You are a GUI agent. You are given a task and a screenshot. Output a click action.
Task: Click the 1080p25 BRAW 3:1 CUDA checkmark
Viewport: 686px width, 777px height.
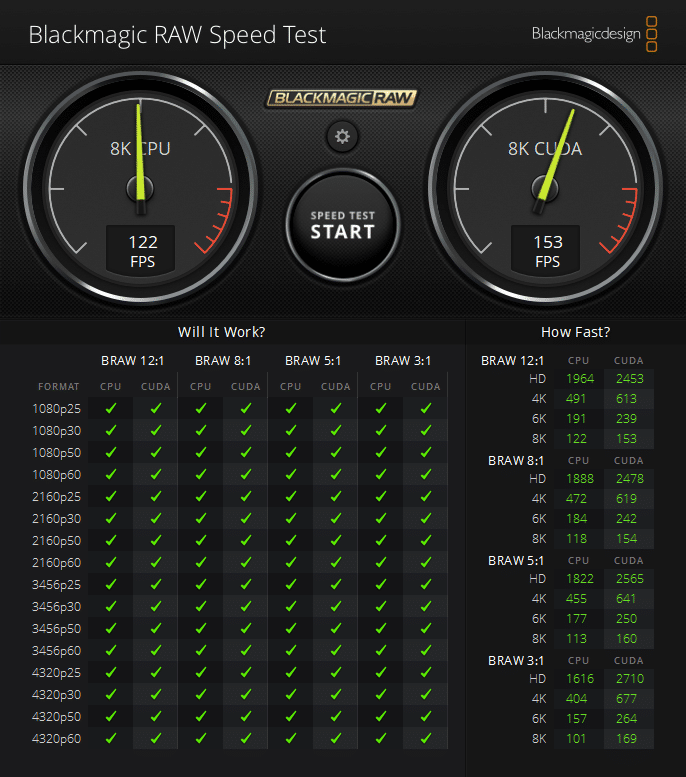(426, 408)
